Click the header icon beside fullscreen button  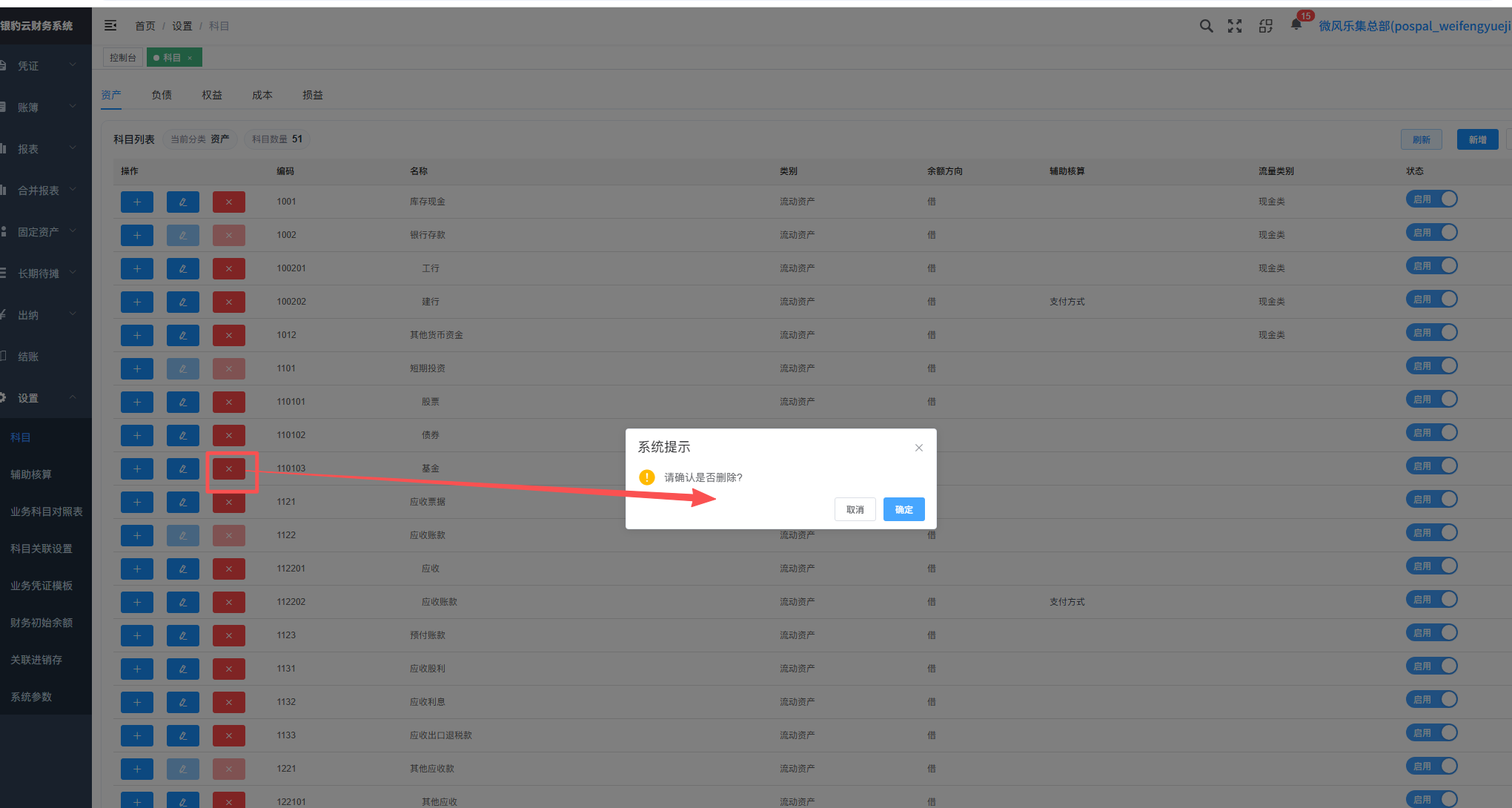[1266, 26]
